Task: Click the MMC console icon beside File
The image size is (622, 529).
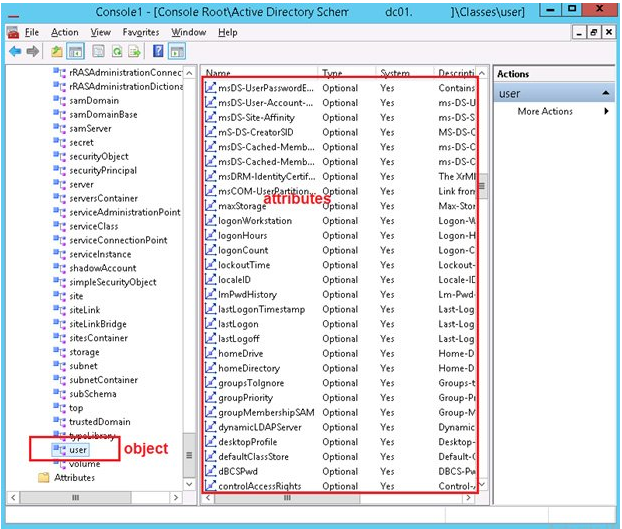Action: pyautogui.click(x=13, y=32)
